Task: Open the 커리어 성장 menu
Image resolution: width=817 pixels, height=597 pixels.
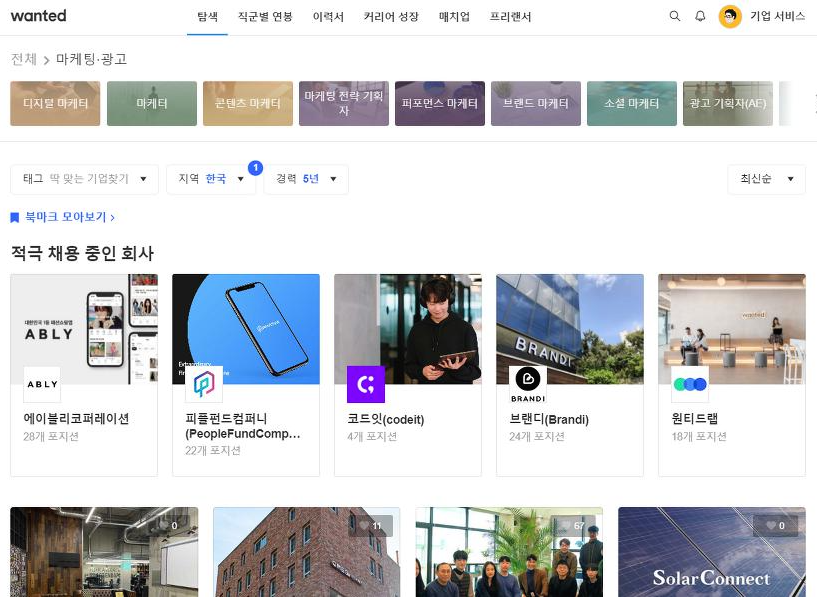Action: tap(391, 17)
